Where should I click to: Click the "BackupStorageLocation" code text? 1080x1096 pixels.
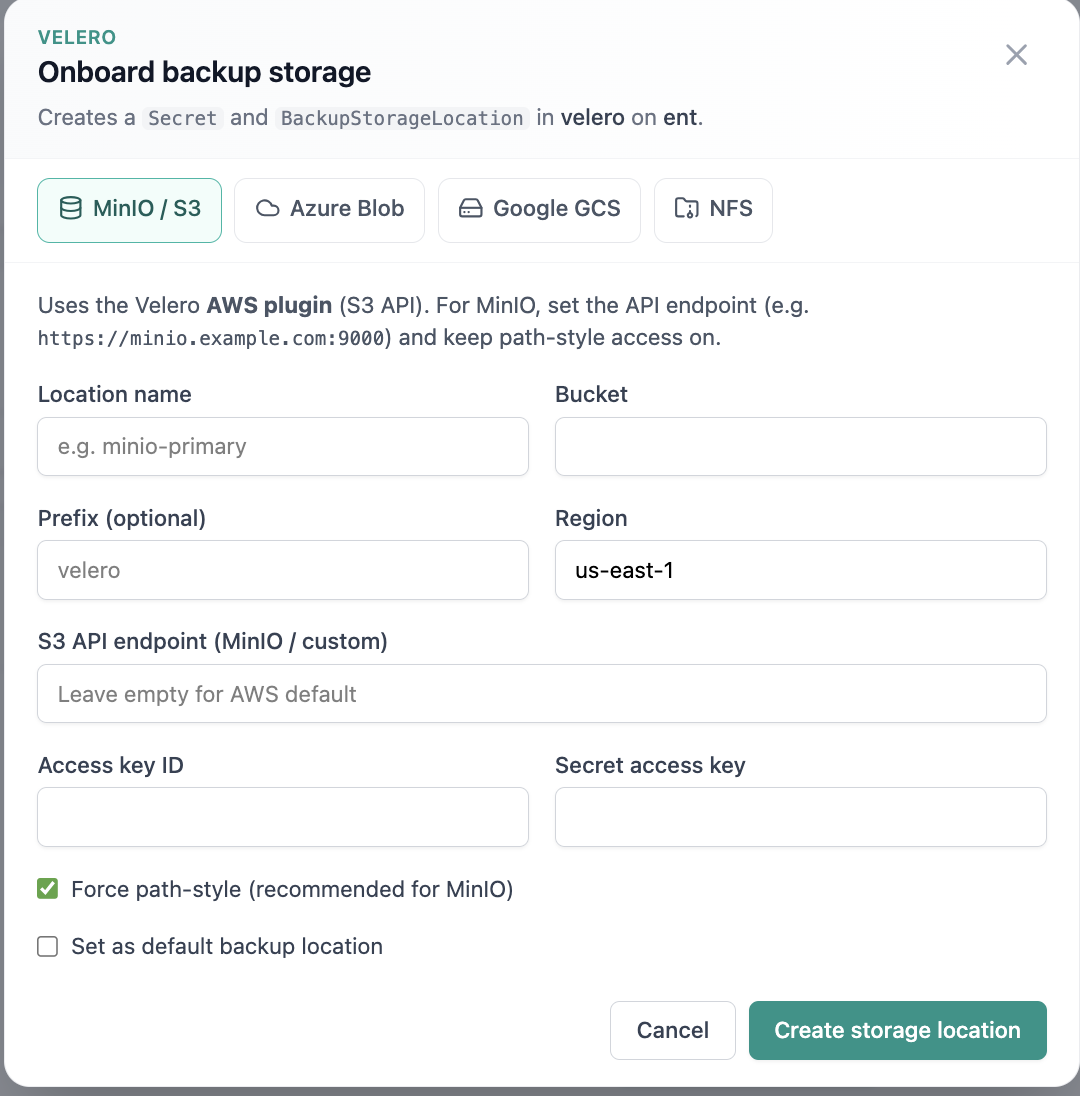(x=402, y=118)
